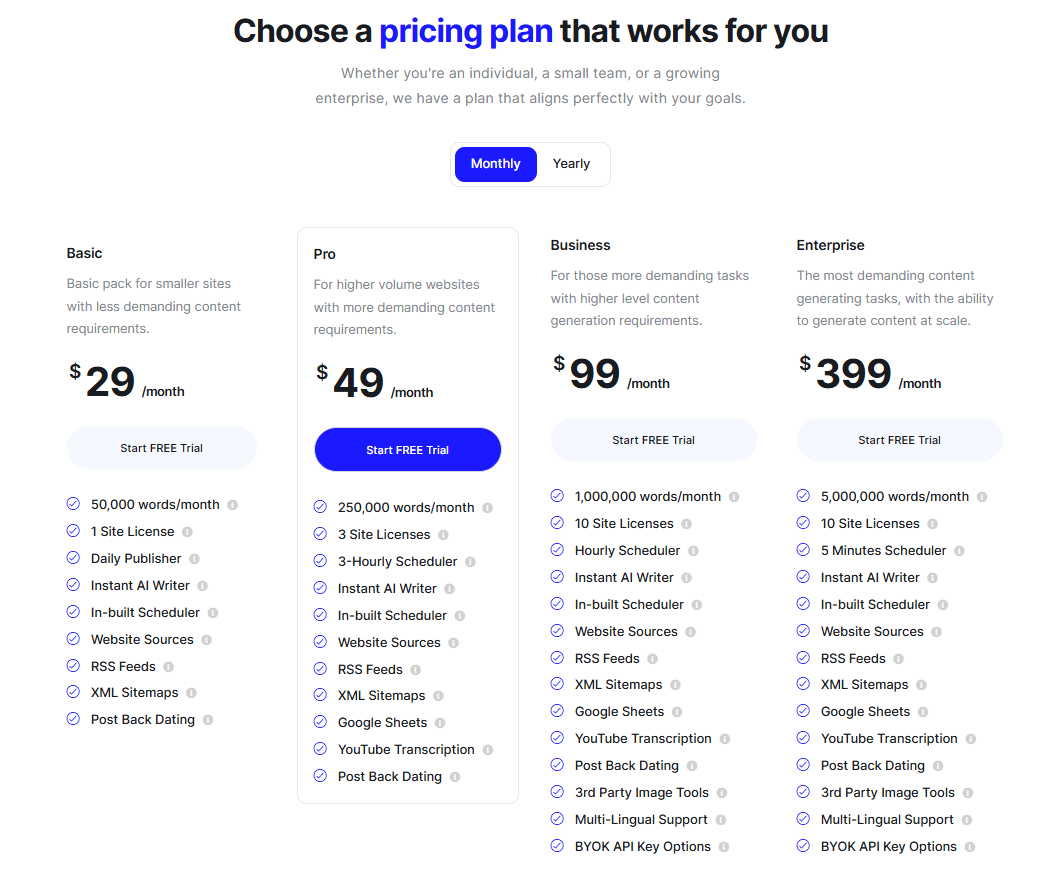This screenshot has height=885, width=1041.
Task: Click info icon next to 3-Hourly Scheduler
Action: (x=470, y=562)
